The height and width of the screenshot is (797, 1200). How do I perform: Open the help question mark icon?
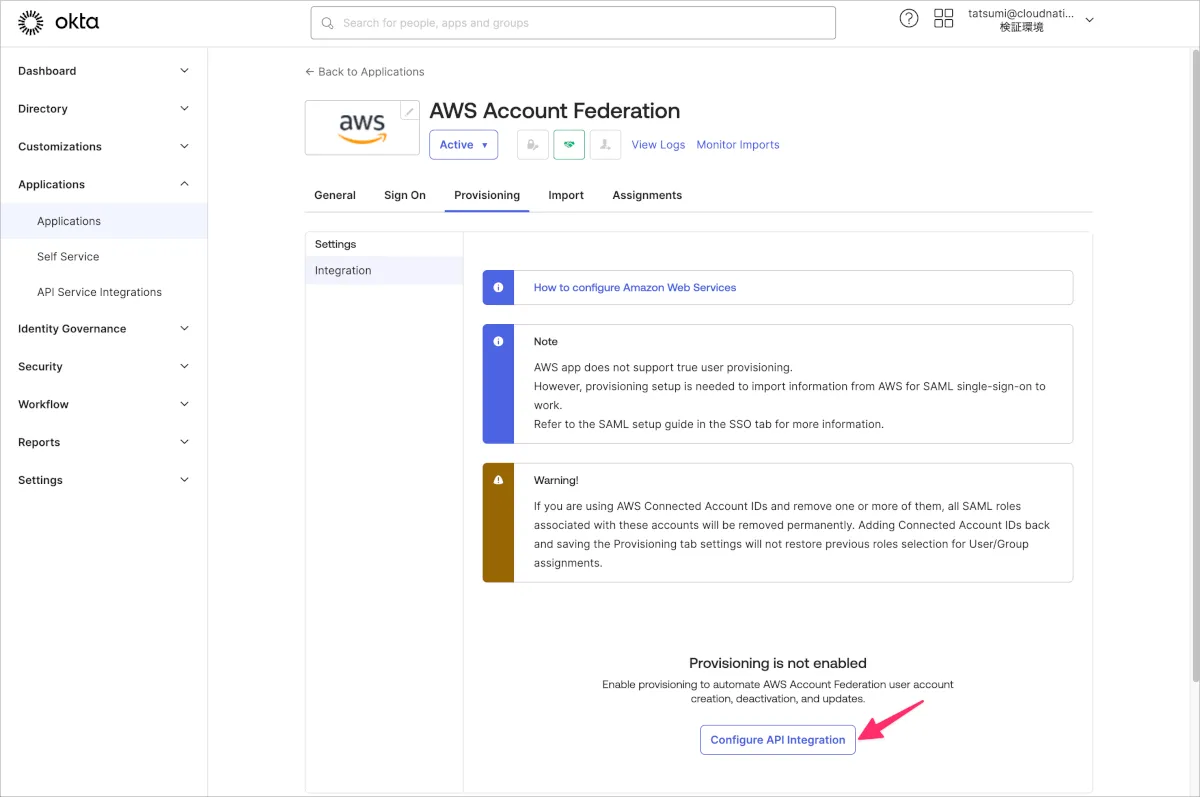908,18
